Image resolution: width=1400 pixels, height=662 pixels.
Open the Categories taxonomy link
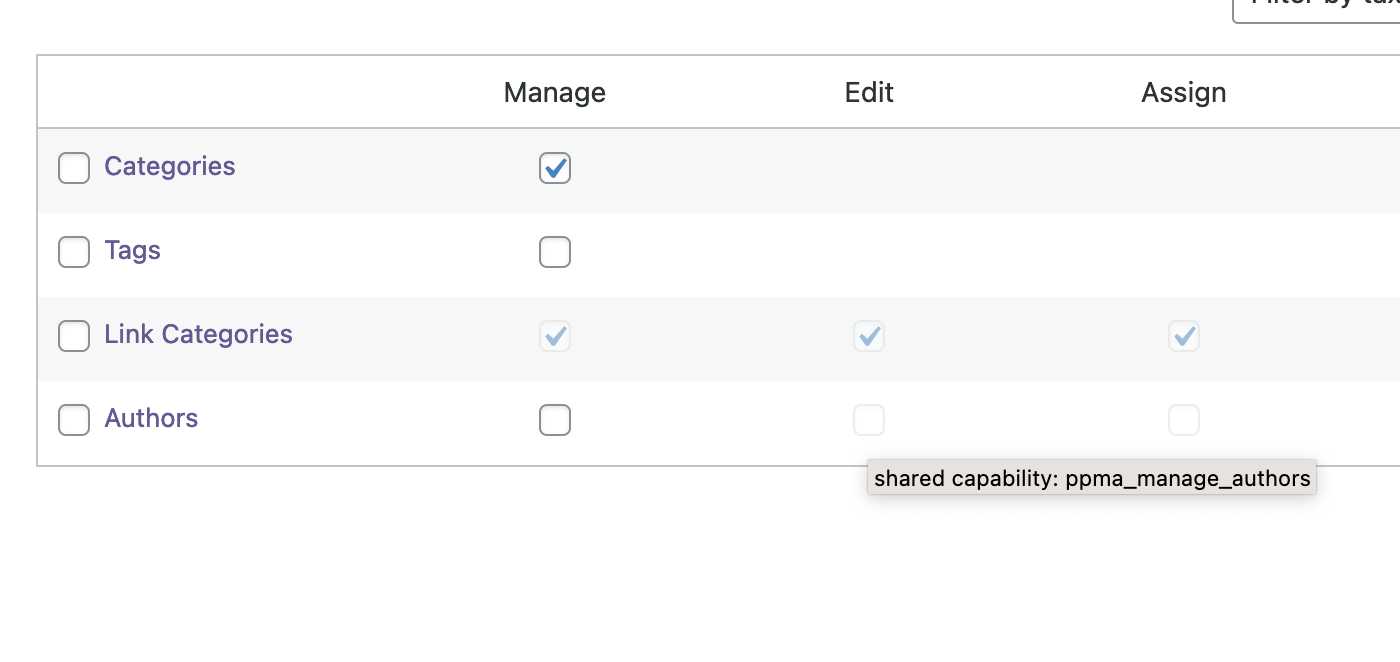pos(169,166)
